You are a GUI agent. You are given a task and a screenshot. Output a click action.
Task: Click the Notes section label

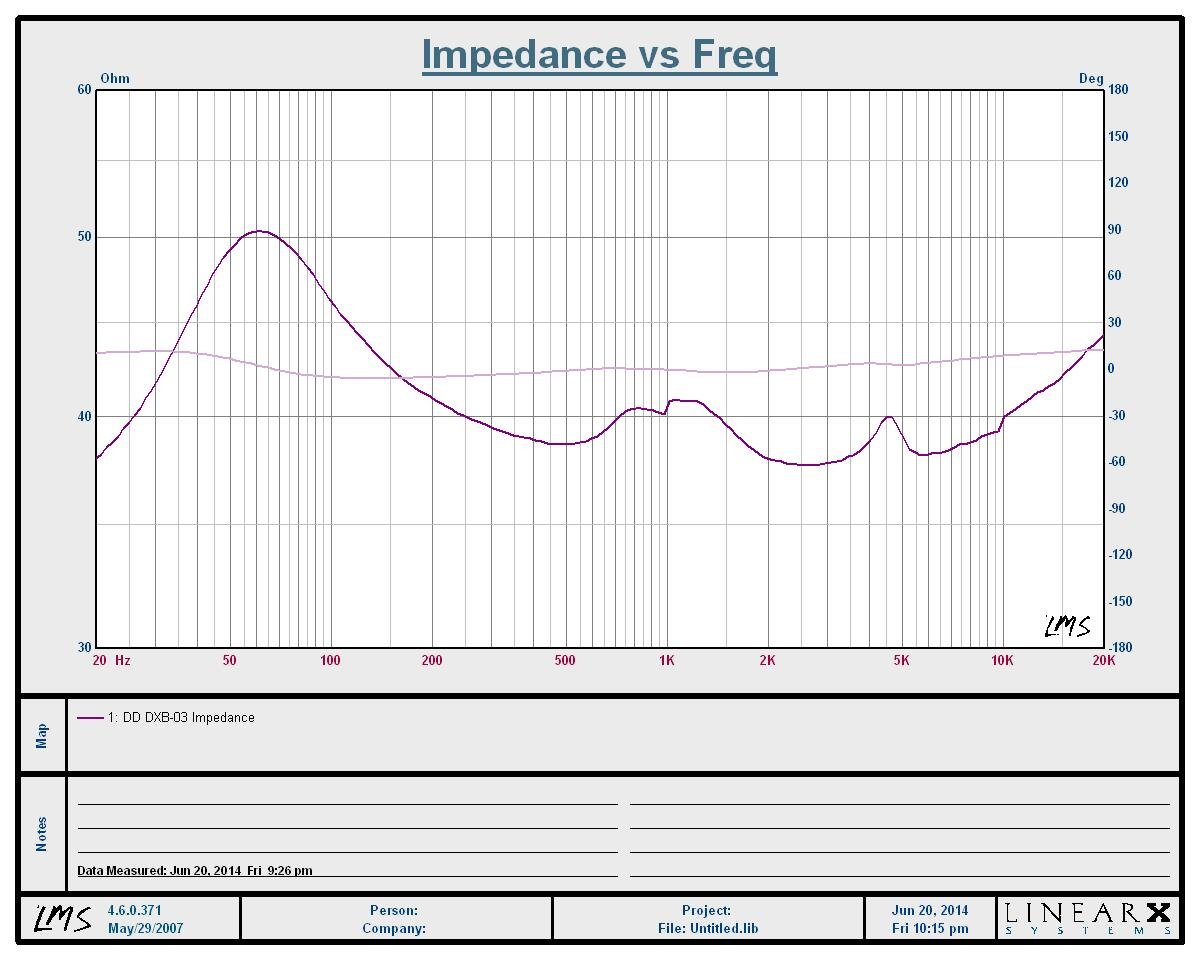tap(42, 834)
